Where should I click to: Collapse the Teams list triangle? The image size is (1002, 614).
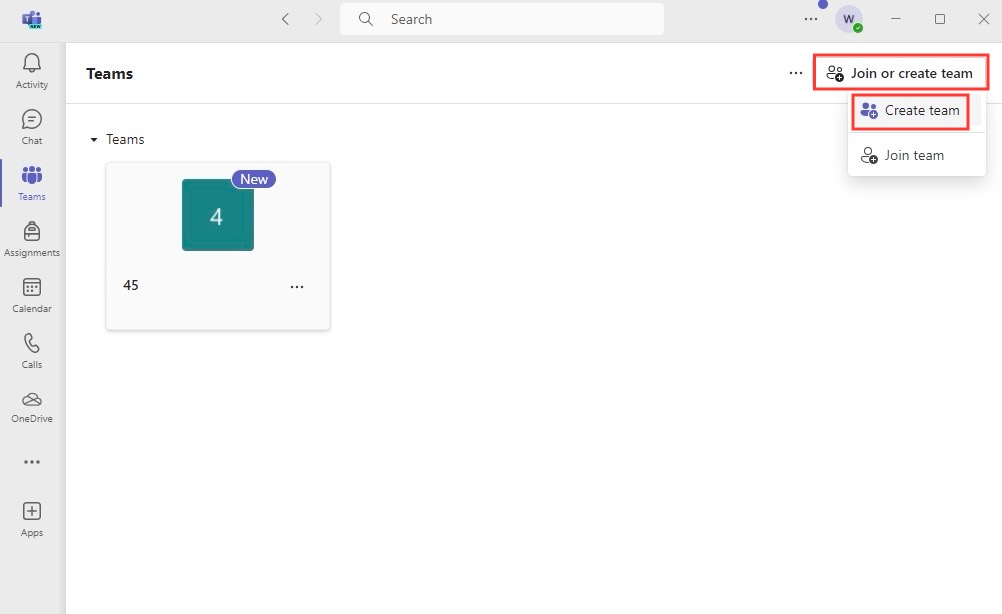[x=93, y=139]
